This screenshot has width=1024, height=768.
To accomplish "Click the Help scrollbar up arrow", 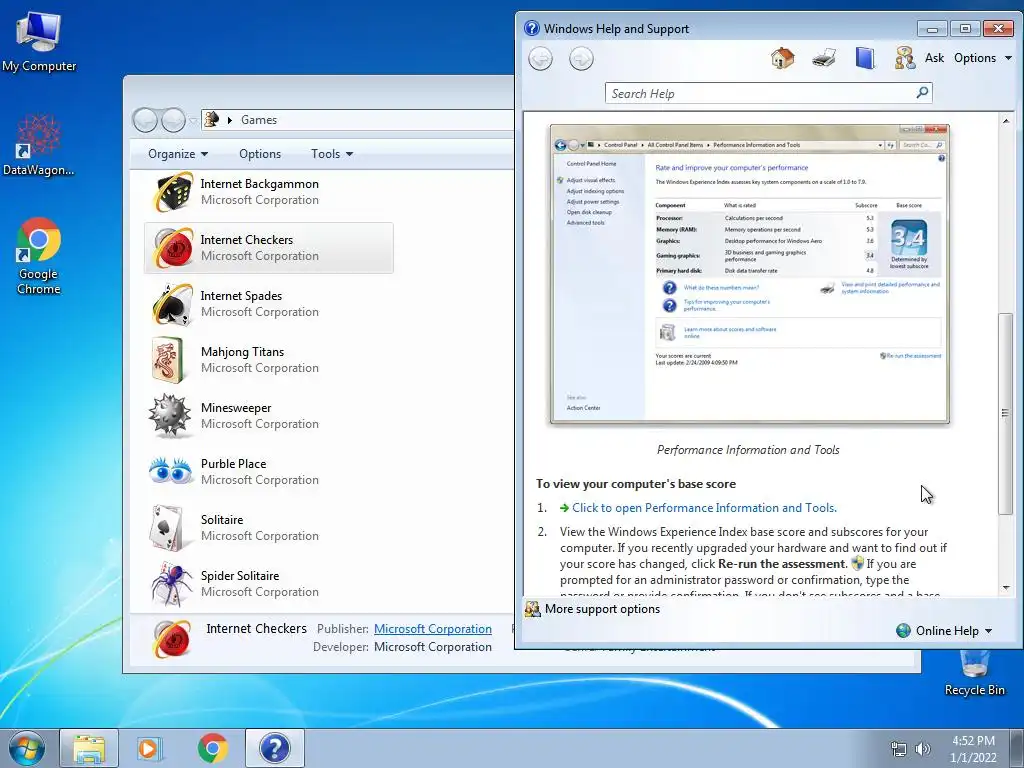I will point(1006,121).
